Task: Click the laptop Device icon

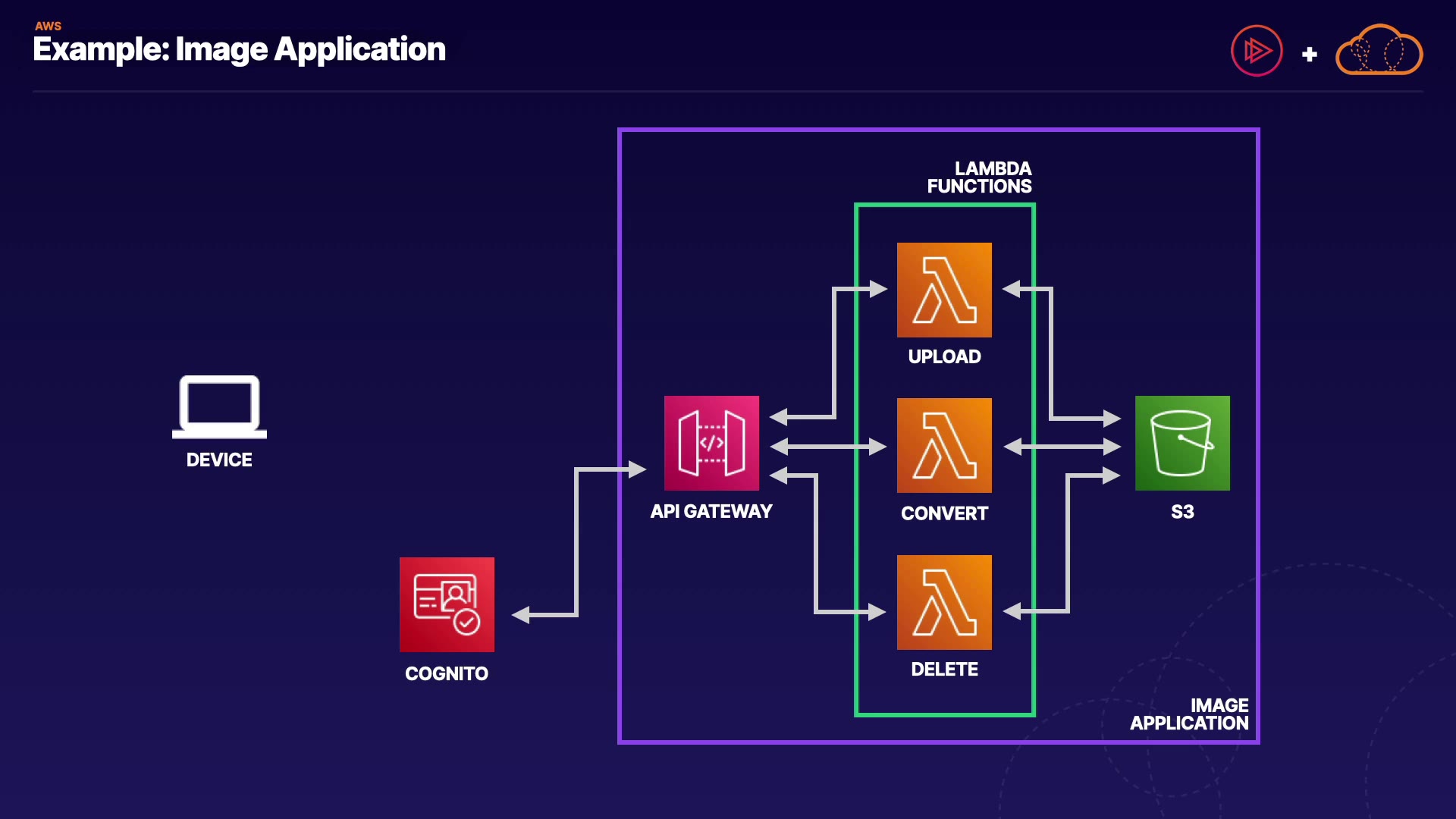Action: pyautogui.click(x=219, y=406)
